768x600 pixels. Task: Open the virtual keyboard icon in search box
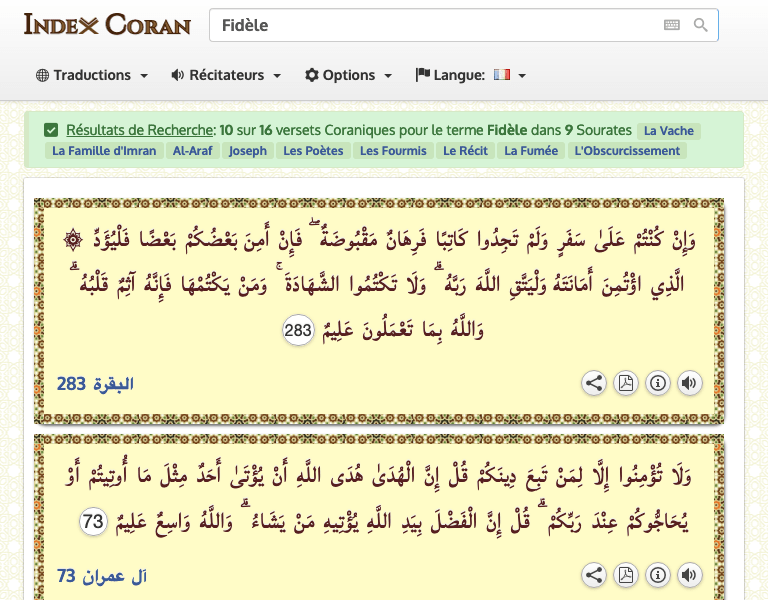[672, 25]
